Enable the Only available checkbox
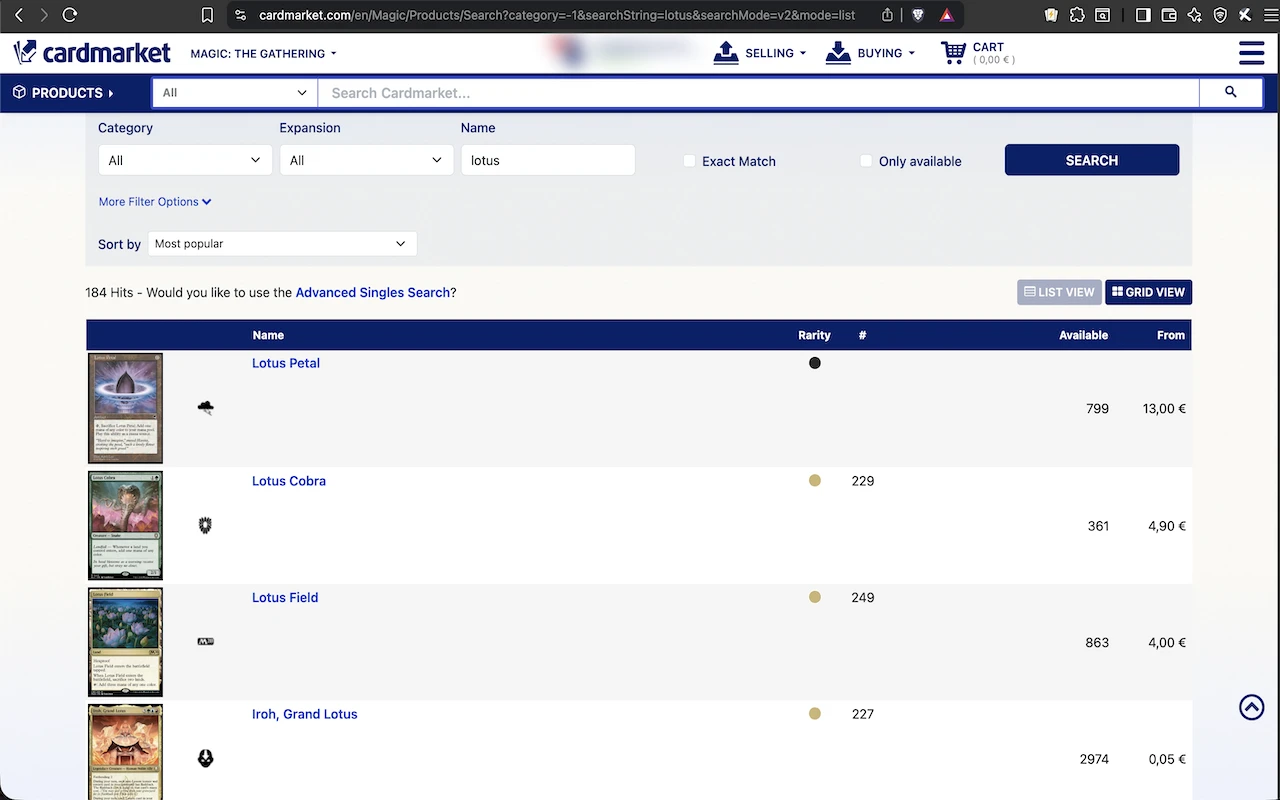Viewport: 1280px width, 800px height. pos(865,160)
